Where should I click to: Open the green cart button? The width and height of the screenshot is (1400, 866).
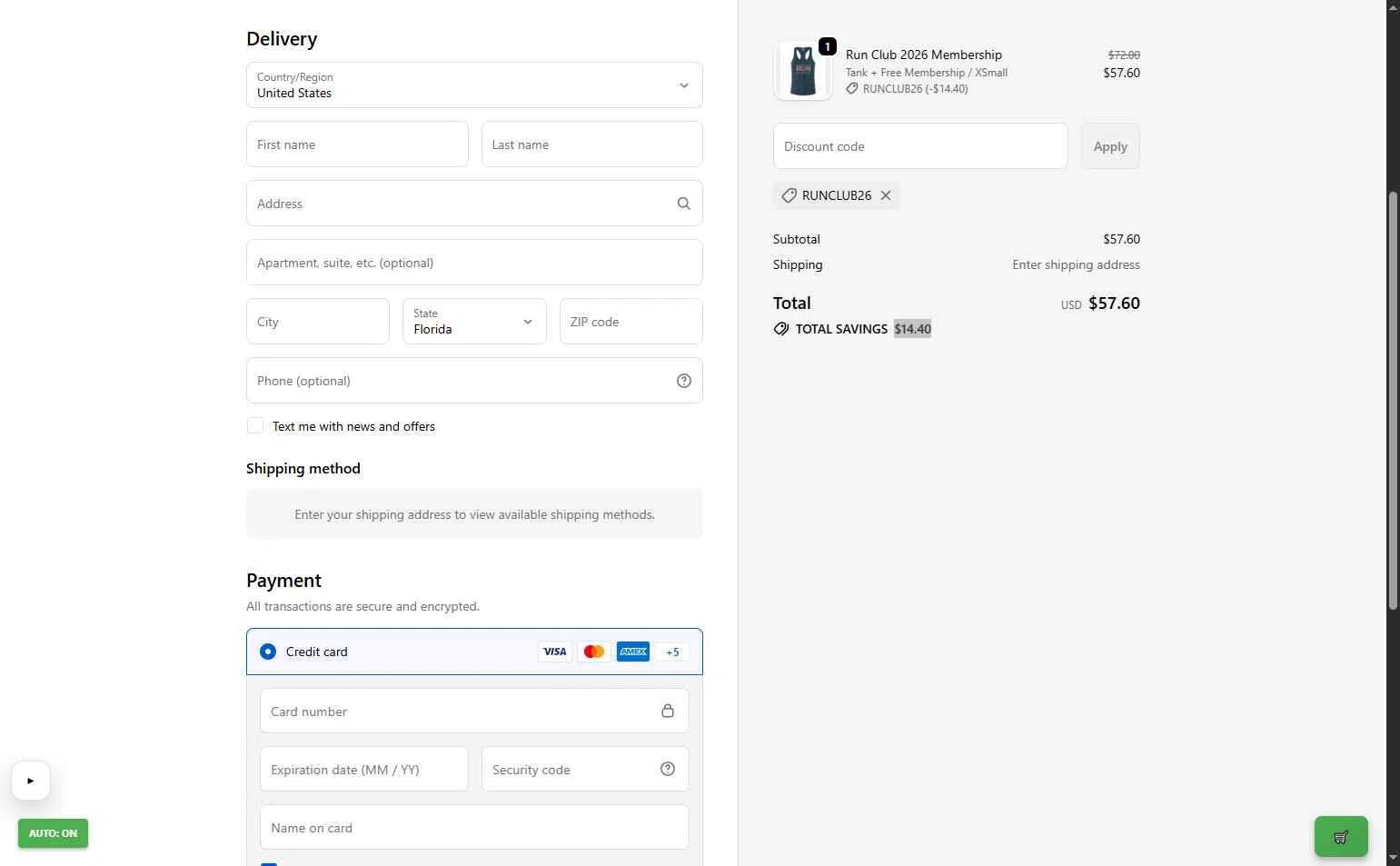click(x=1340, y=837)
